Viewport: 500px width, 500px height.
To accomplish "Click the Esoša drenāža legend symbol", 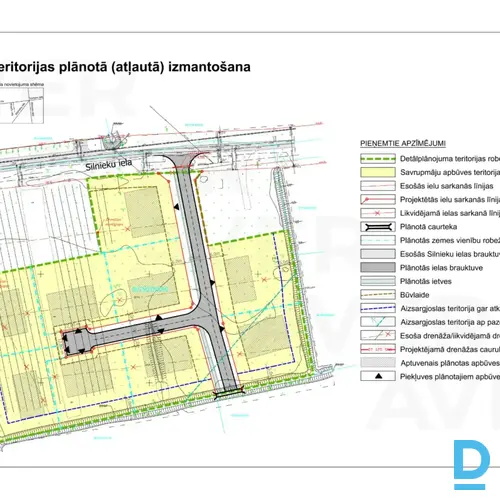I will (378, 336).
